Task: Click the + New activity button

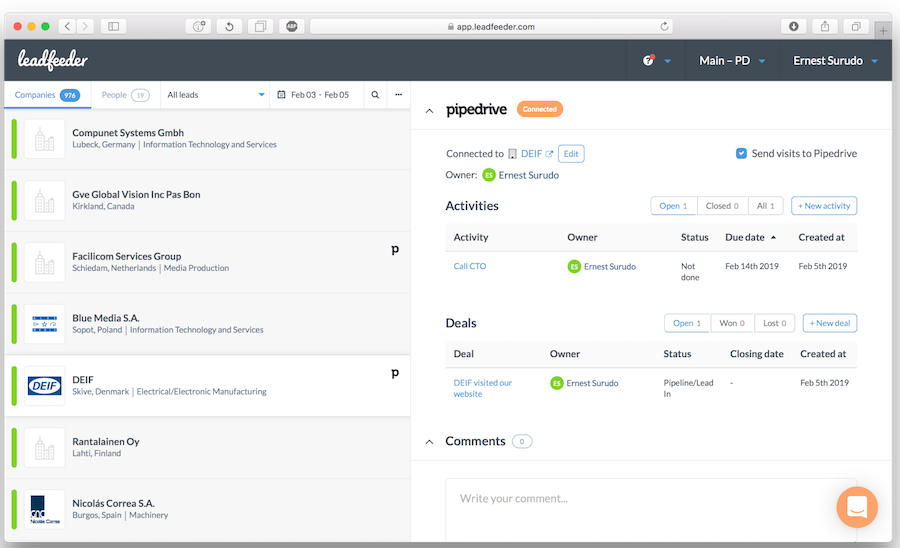Action: [824, 205]
